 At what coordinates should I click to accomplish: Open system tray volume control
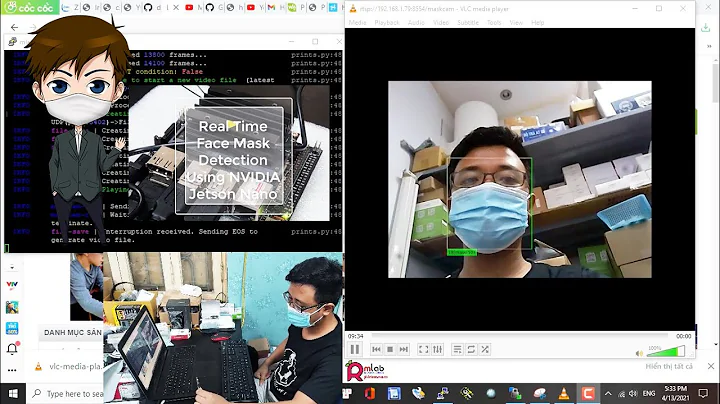[x=633, y=393]
